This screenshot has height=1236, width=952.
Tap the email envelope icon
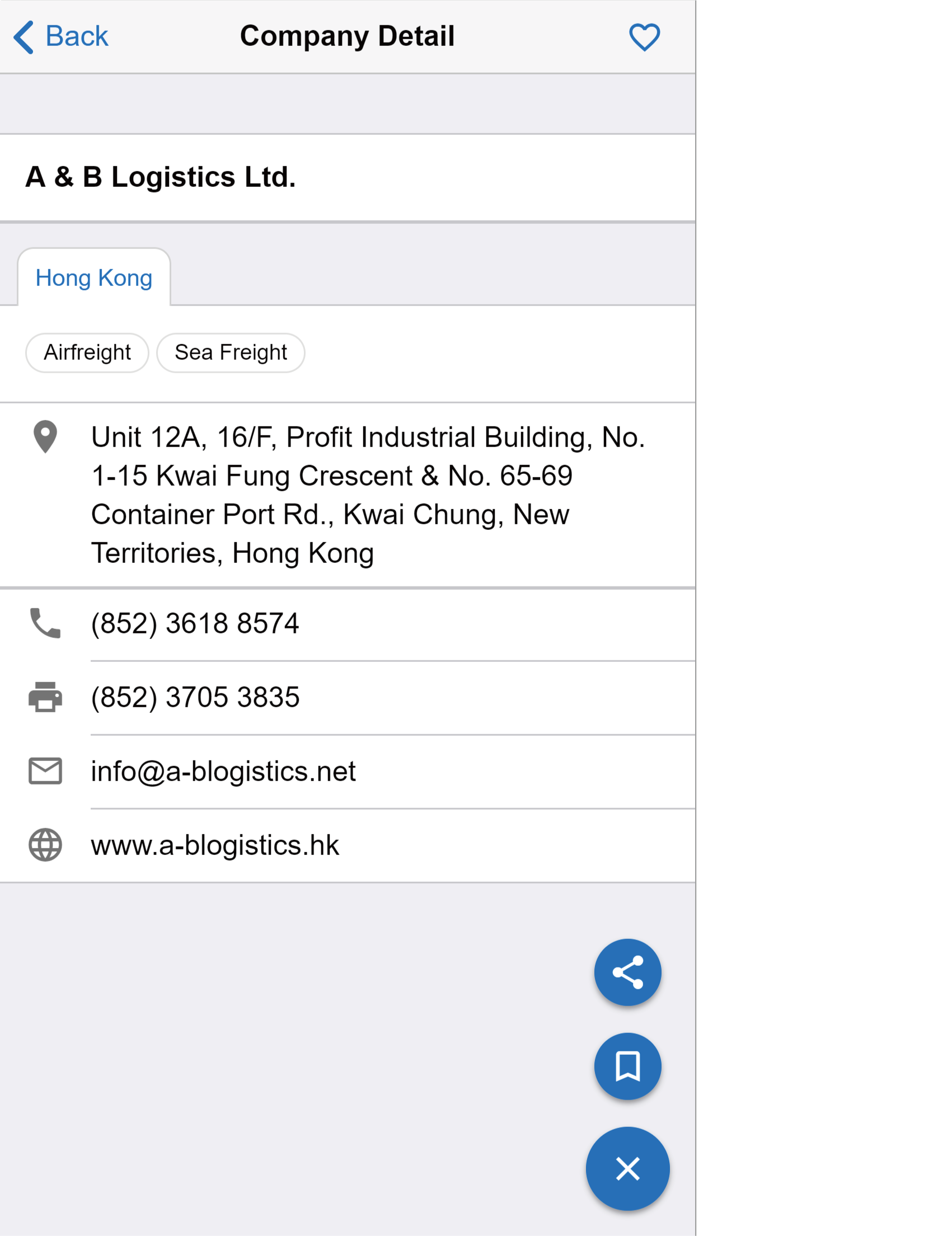[x=45, y=771]
